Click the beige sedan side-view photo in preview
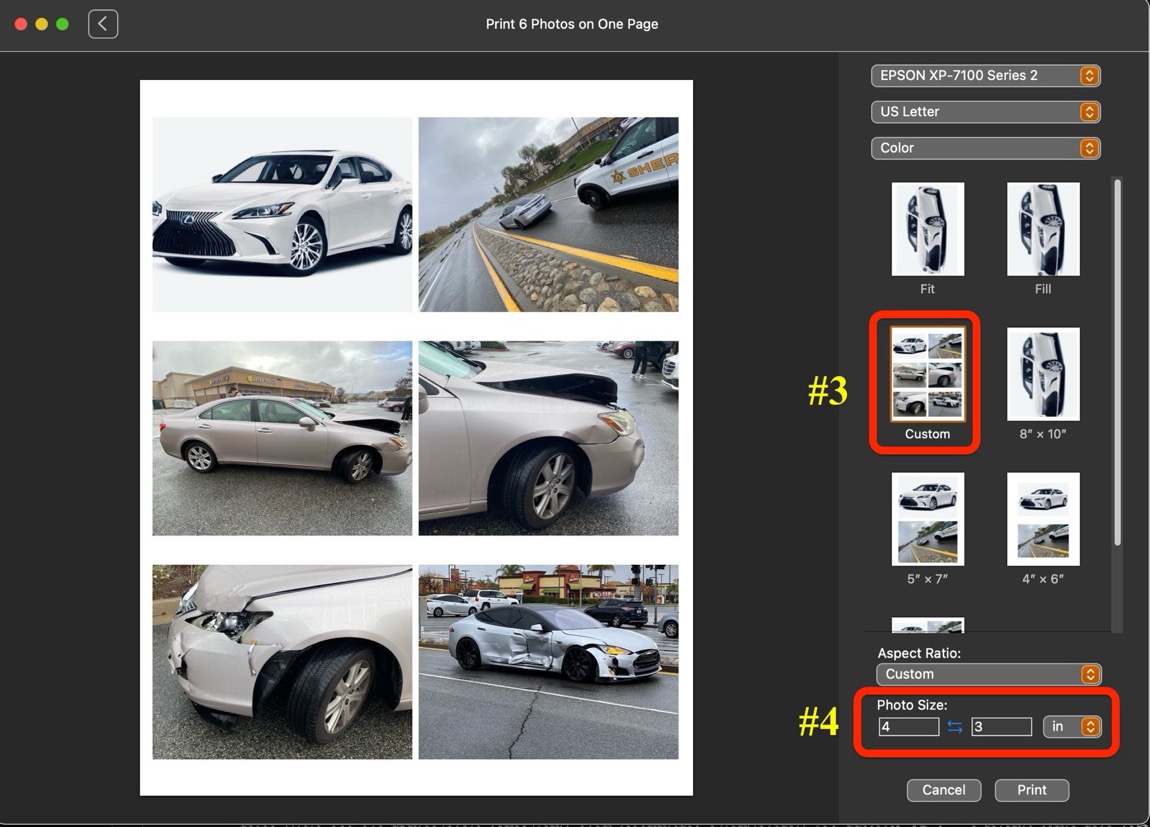Image resolution: width=1150 pixels, height=827 pixels. point(282,438)
